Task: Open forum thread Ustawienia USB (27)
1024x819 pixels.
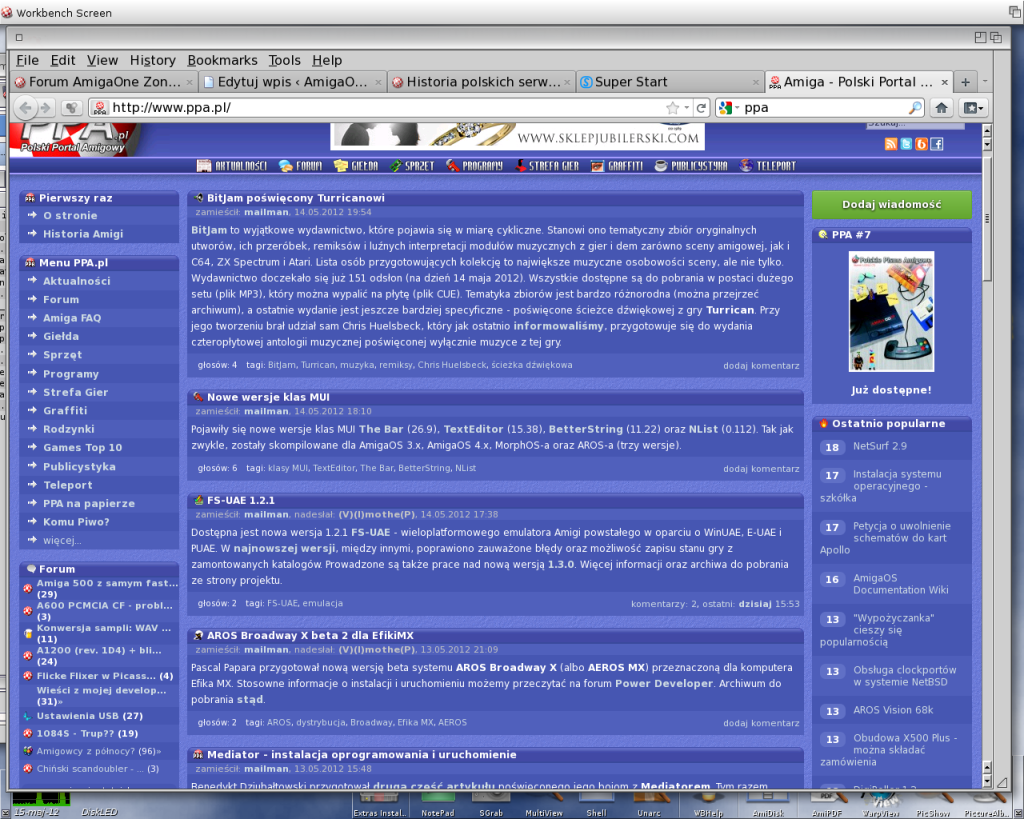Action: [89, 716]
